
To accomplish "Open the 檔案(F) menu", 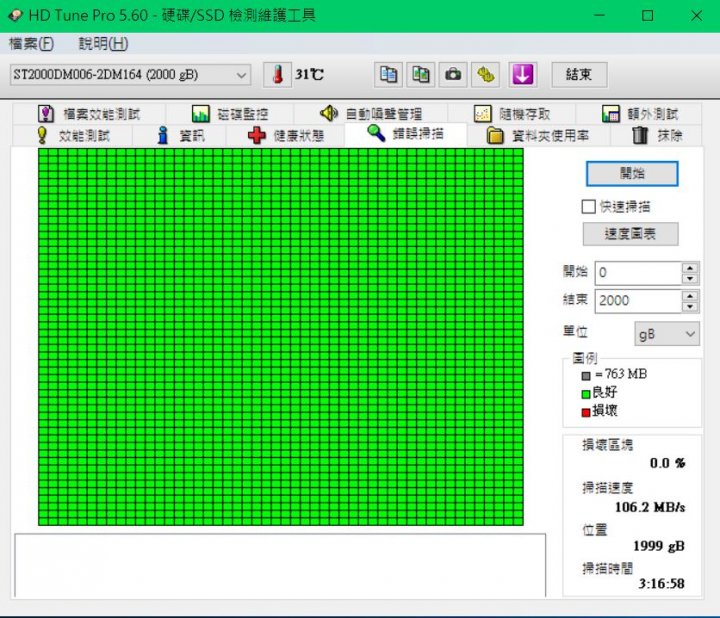I will (x=31, y=44).
